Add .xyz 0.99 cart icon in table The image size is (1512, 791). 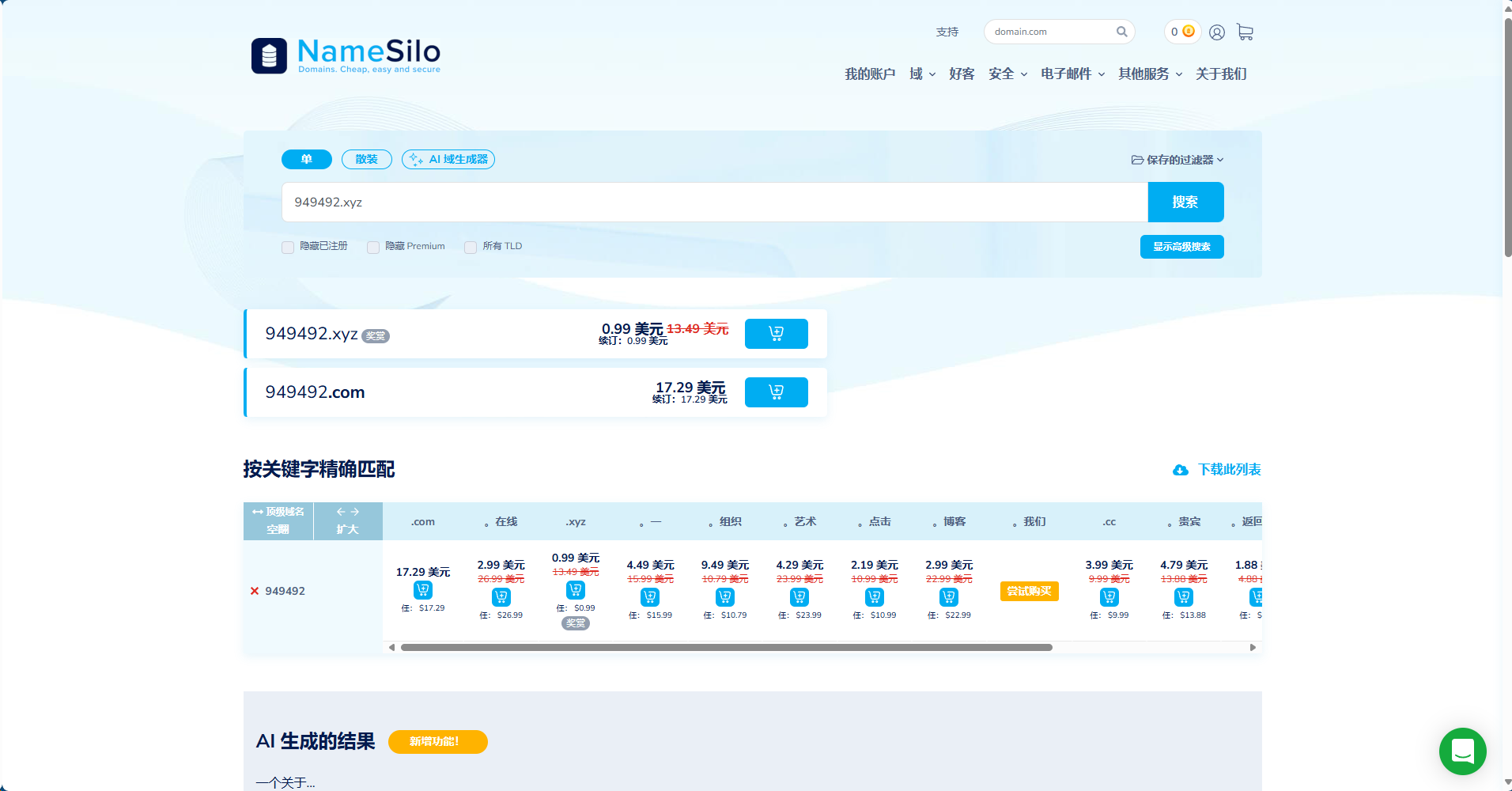point(576,590)
